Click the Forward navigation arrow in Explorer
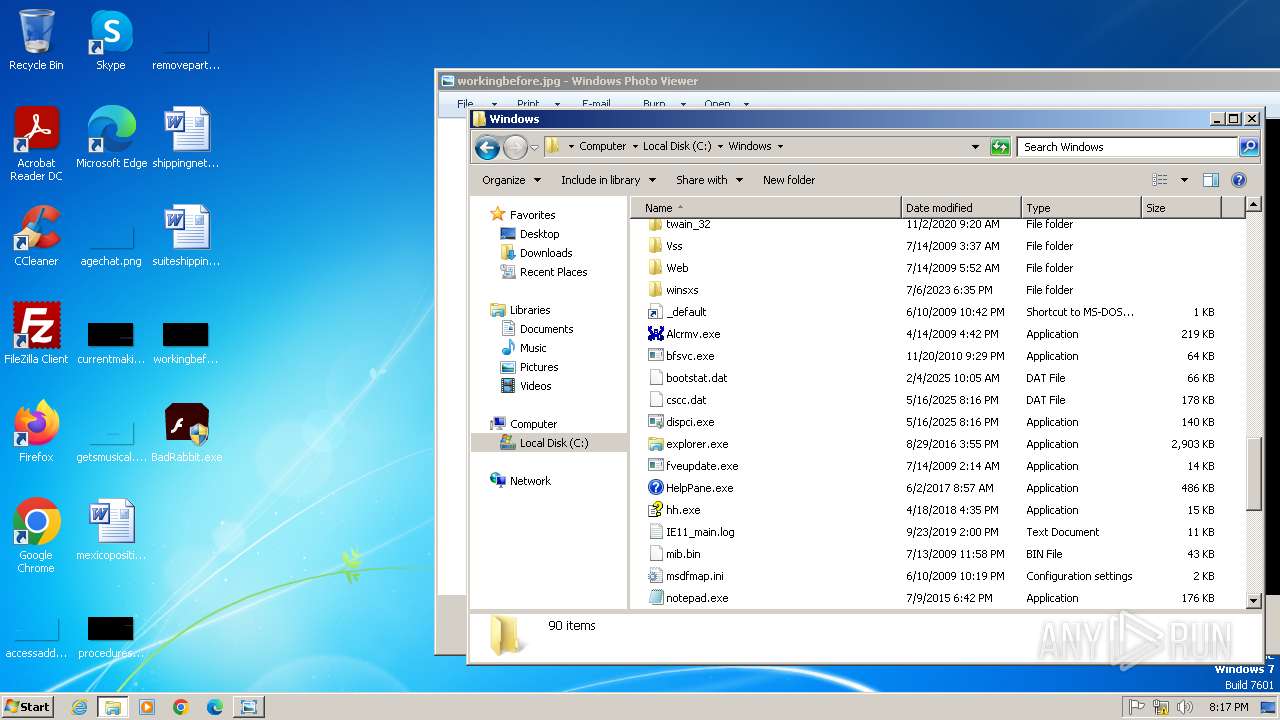The image size is (1280, 720). (515, 147)
